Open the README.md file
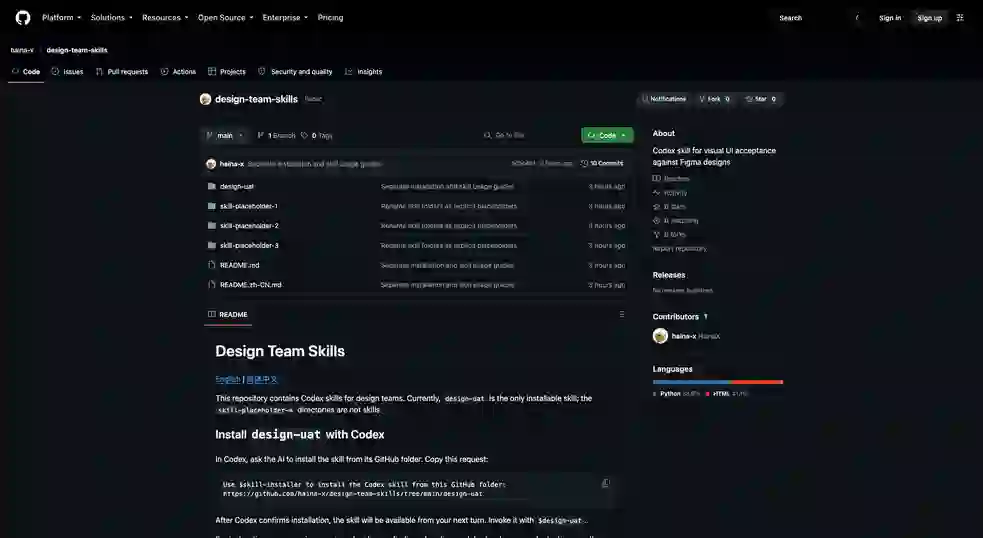983x538 pixels. pyautogui.click(x=239, y=265)
